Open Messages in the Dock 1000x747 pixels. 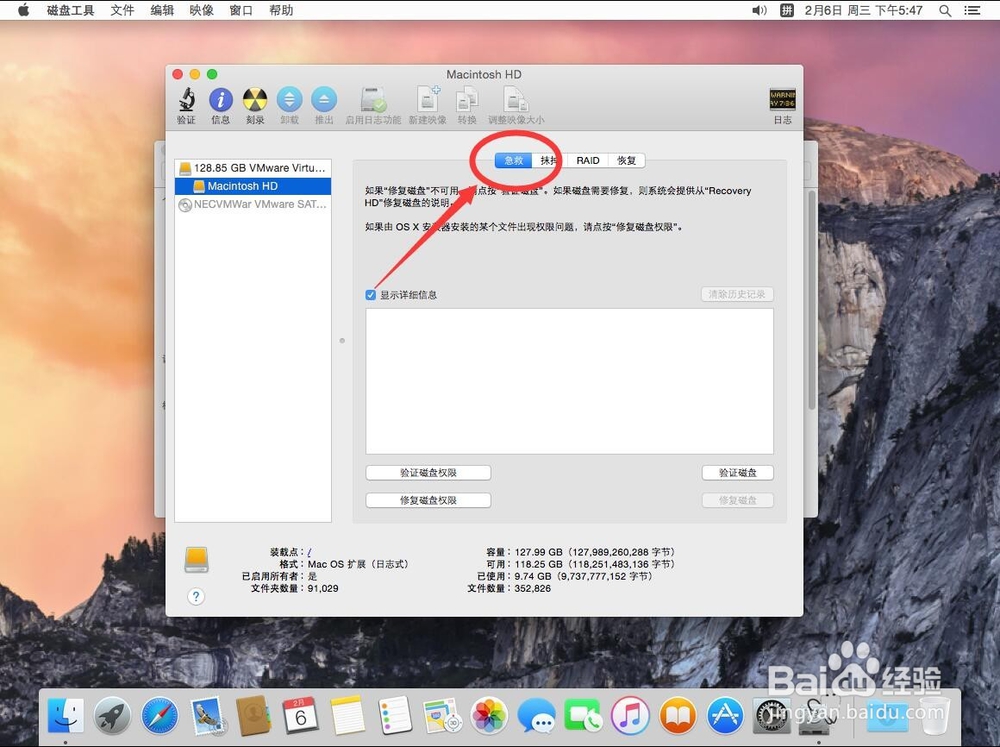click(536, 715)
